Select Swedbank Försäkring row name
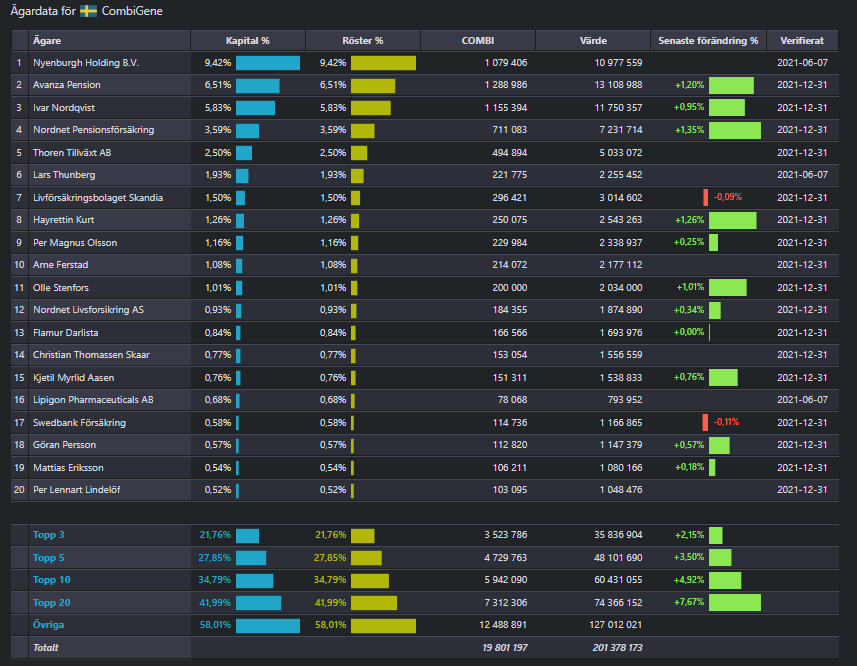The height and width of the screenshot is (666, 857). (79, 422)
